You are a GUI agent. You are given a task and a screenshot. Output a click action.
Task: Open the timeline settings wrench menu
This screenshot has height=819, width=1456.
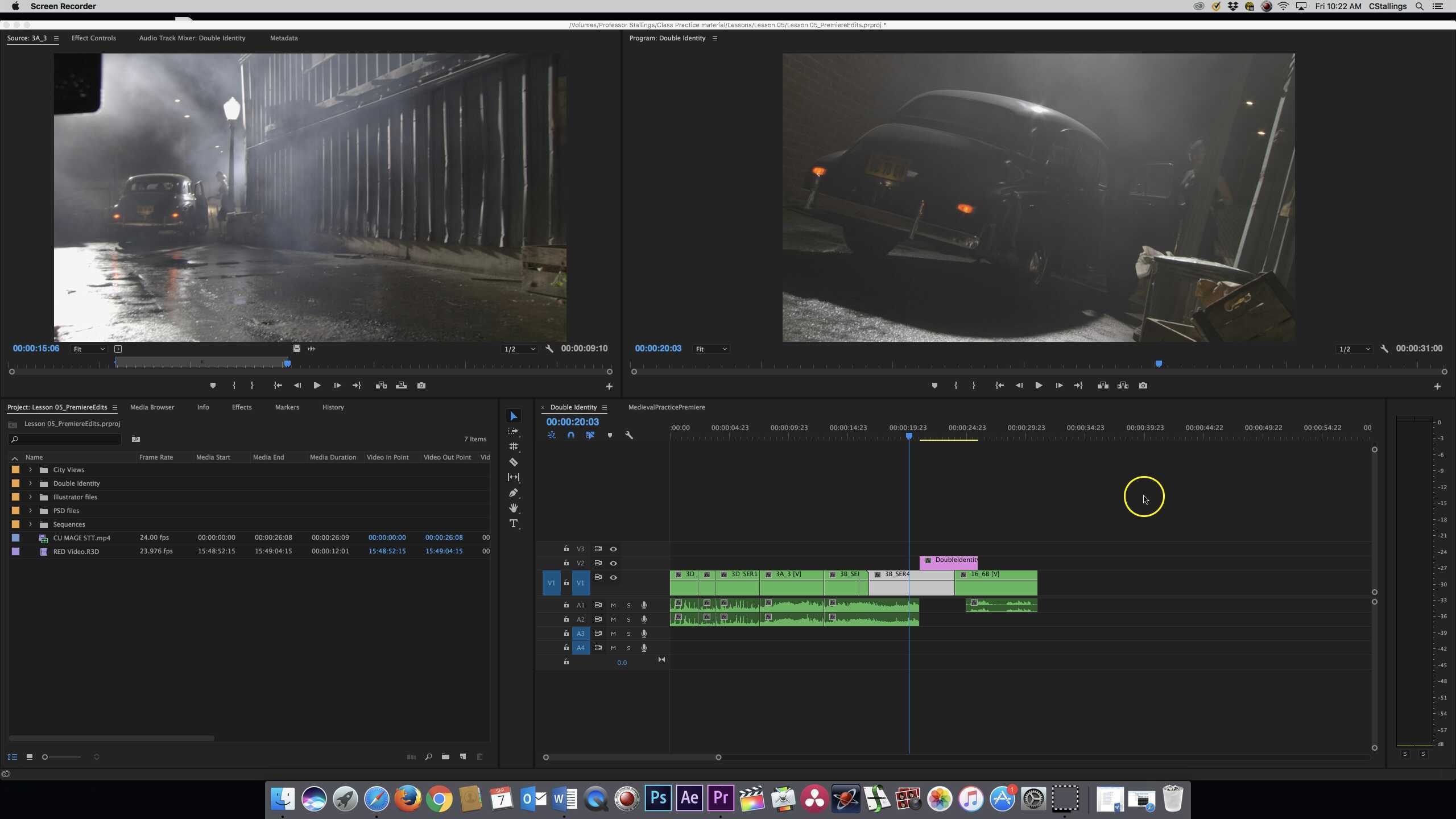(630, 435)
